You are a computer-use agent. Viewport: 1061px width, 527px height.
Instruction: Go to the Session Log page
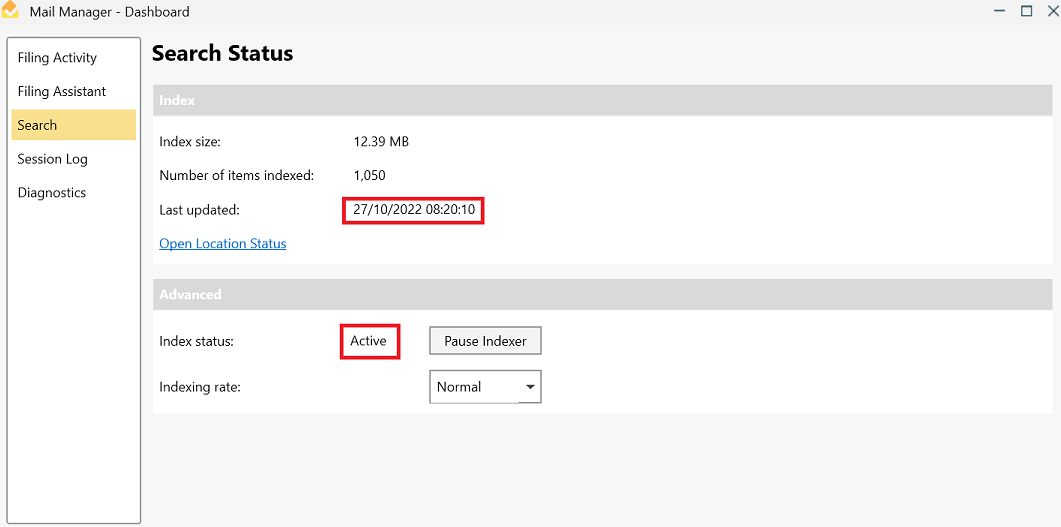[52, 160]
